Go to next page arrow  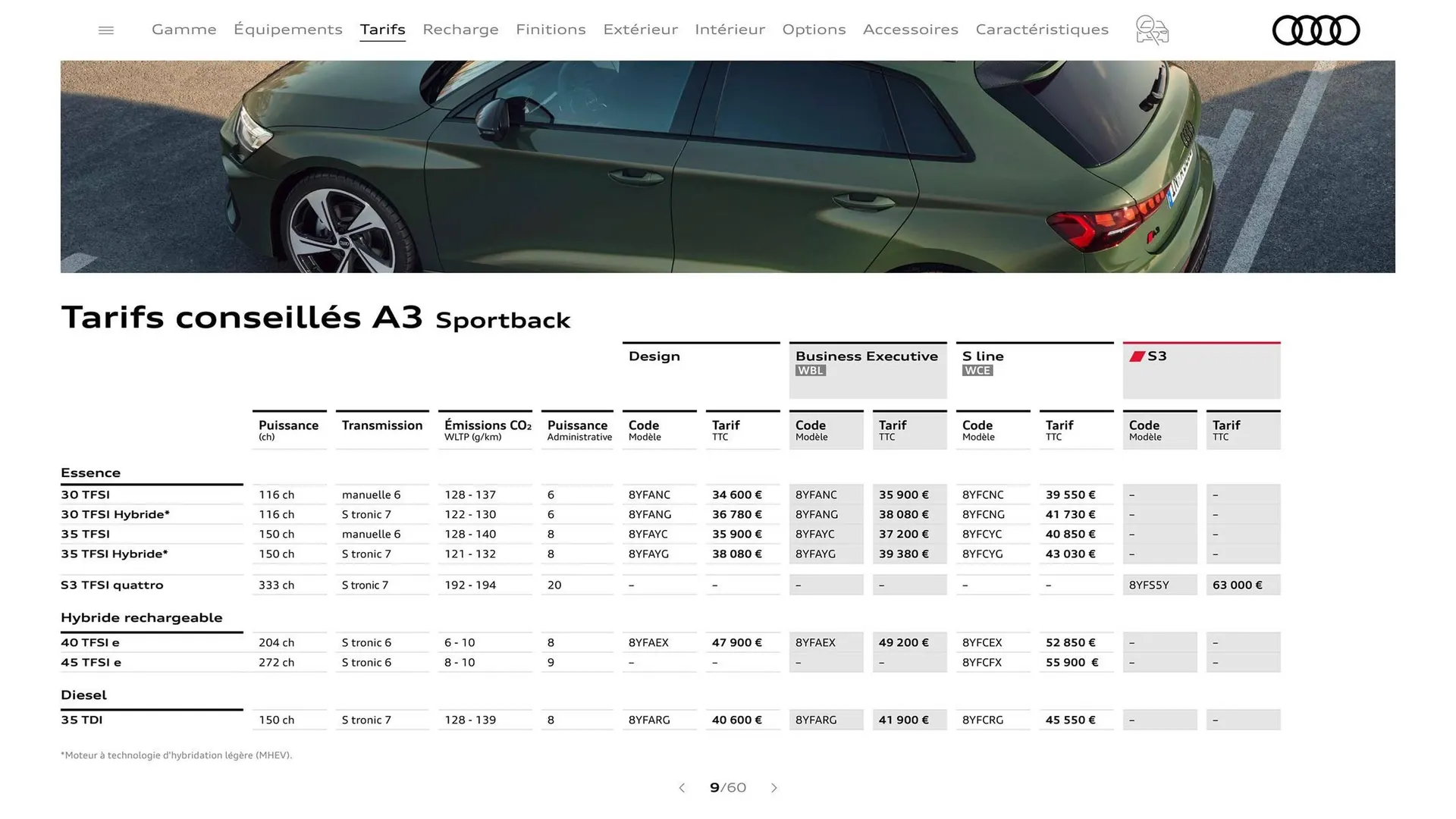click(773, 788)
